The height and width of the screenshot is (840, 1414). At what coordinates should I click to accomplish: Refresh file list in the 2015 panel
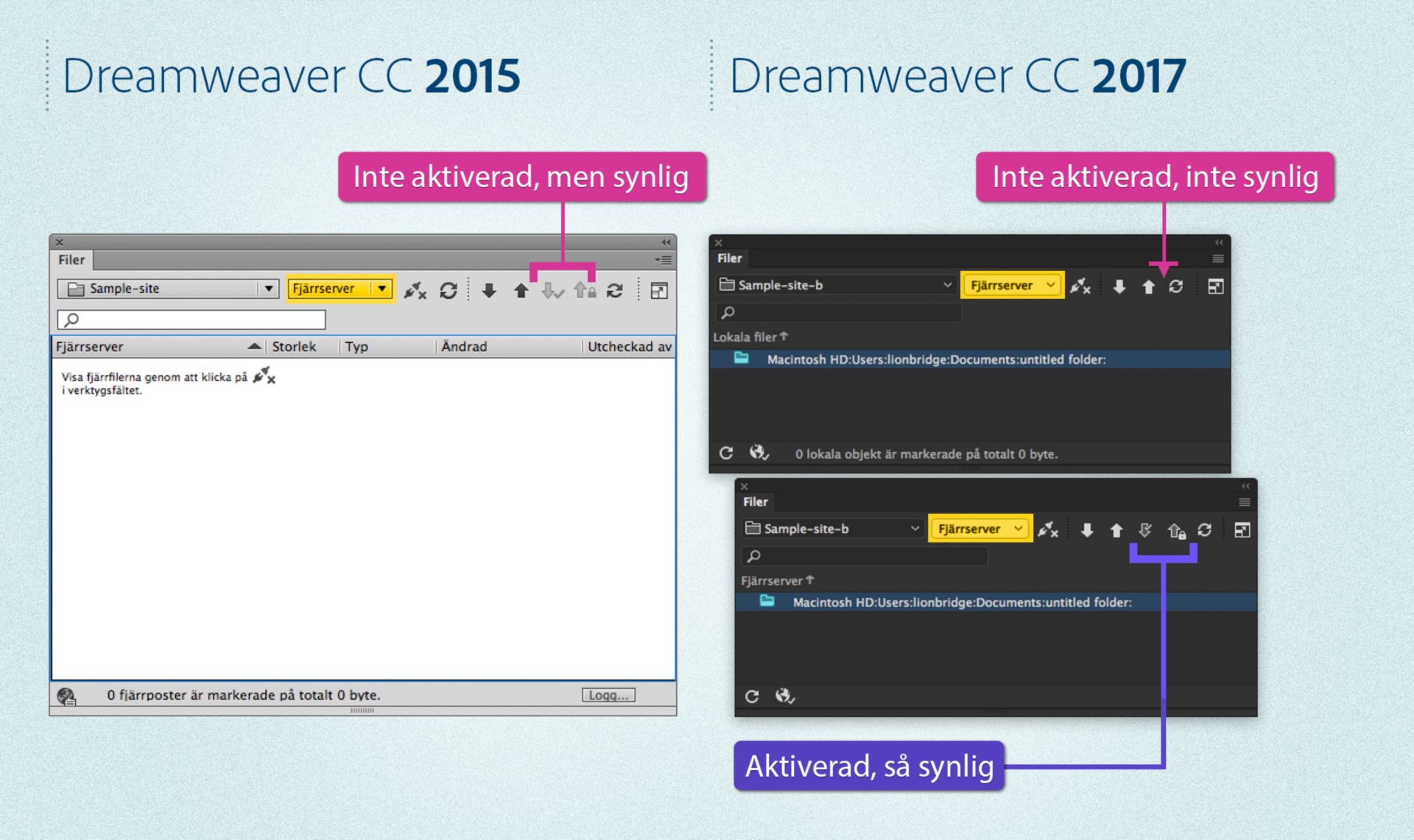pos(449,290)
